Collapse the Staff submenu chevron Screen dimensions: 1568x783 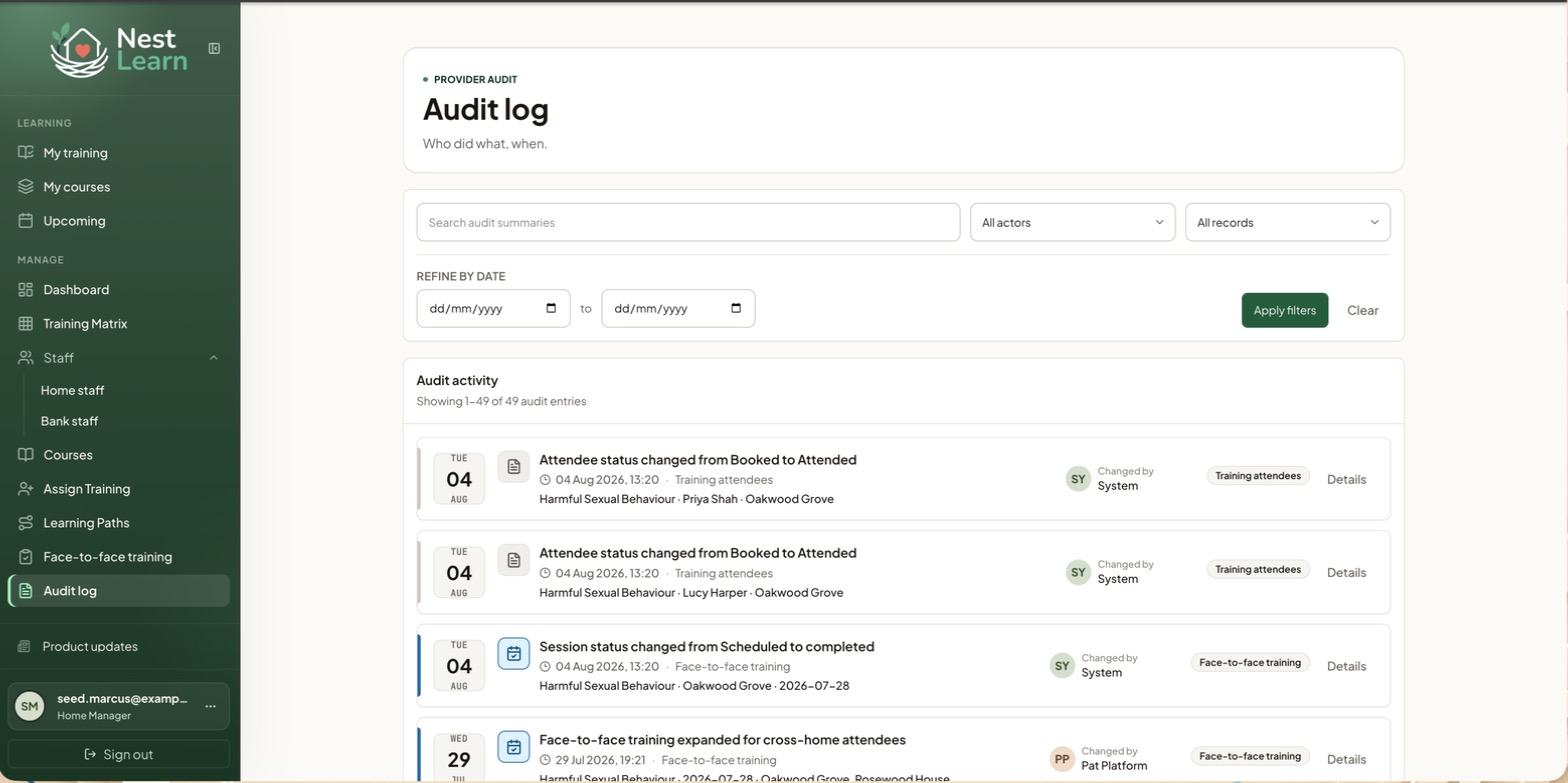(x=213, y=358)
